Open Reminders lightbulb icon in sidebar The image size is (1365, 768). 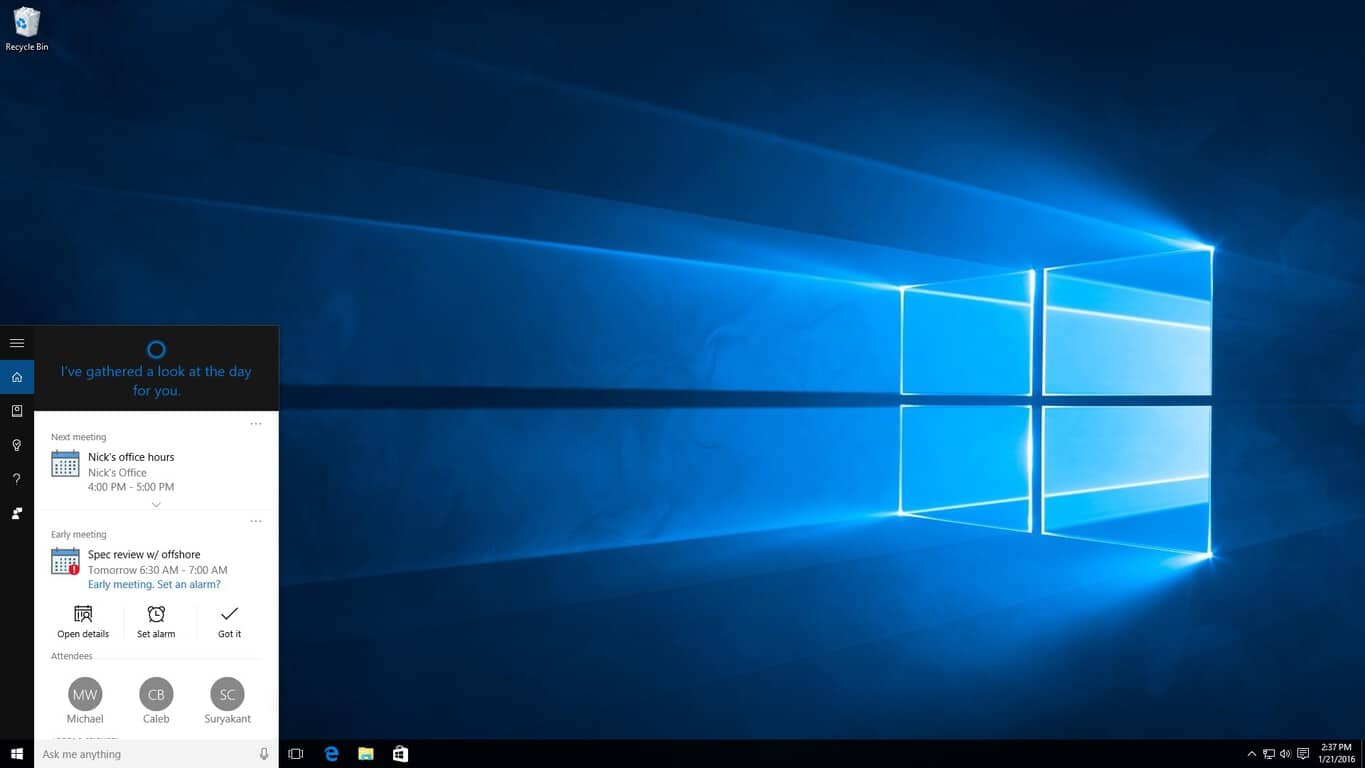[17, 445]
